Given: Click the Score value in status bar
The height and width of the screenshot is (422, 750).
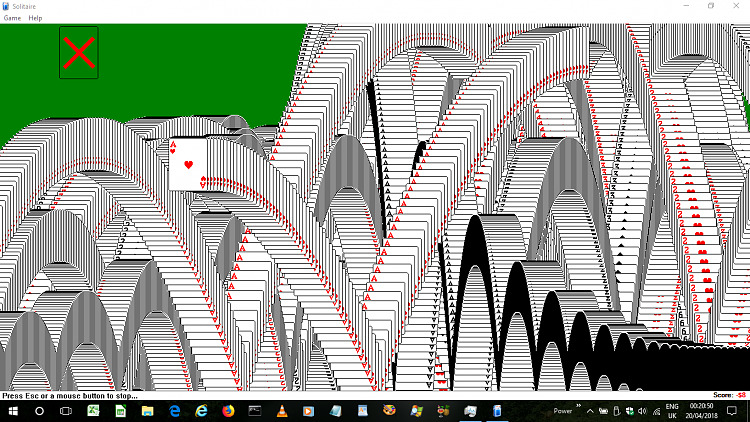Looking at the screenshot, I should tap(741, 395).
